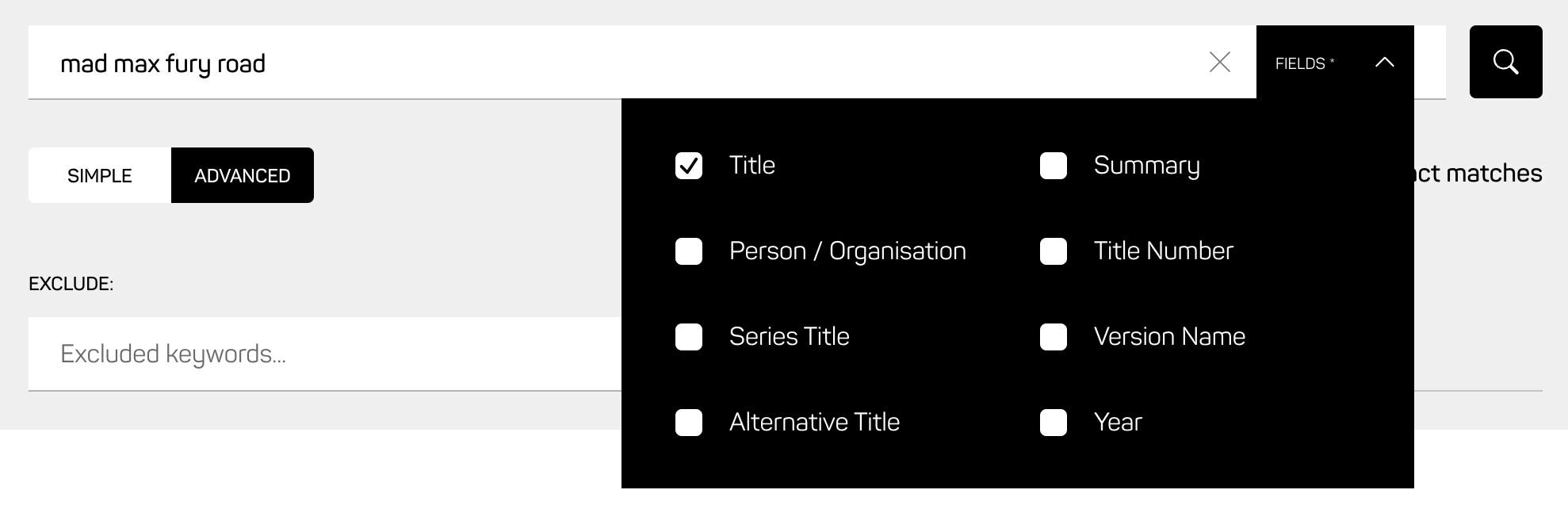This screenshot has height=509, width=1568.
Task: Click the search box containing mad max fury road
Action: [555, 63]
